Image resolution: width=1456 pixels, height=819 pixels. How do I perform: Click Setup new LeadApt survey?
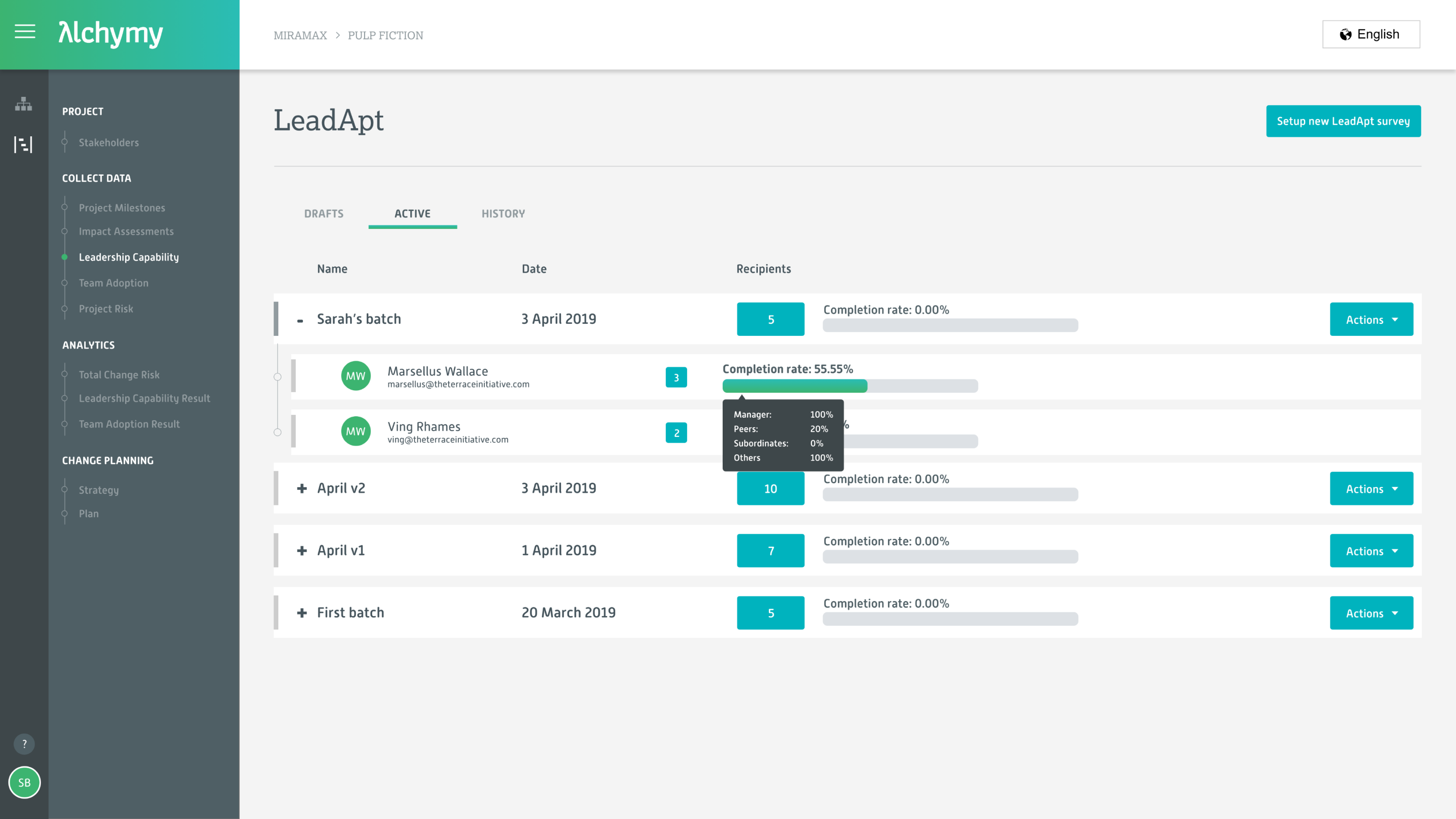coord(1343,120)
